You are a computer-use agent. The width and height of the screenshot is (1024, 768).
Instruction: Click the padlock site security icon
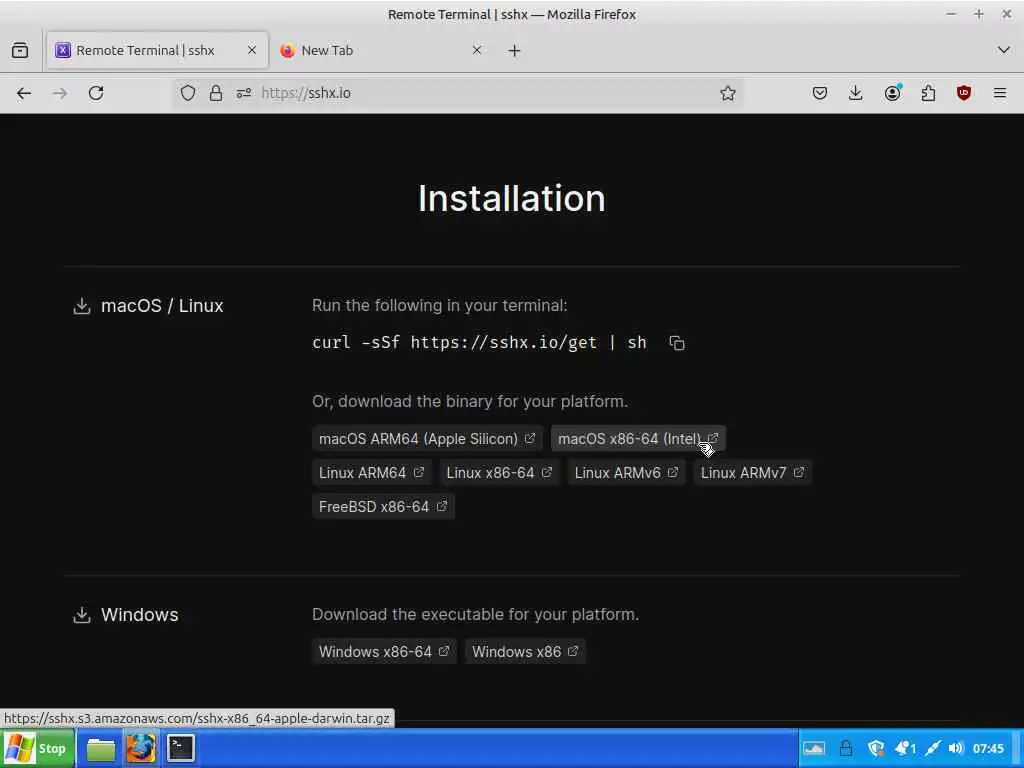[216, 93]
